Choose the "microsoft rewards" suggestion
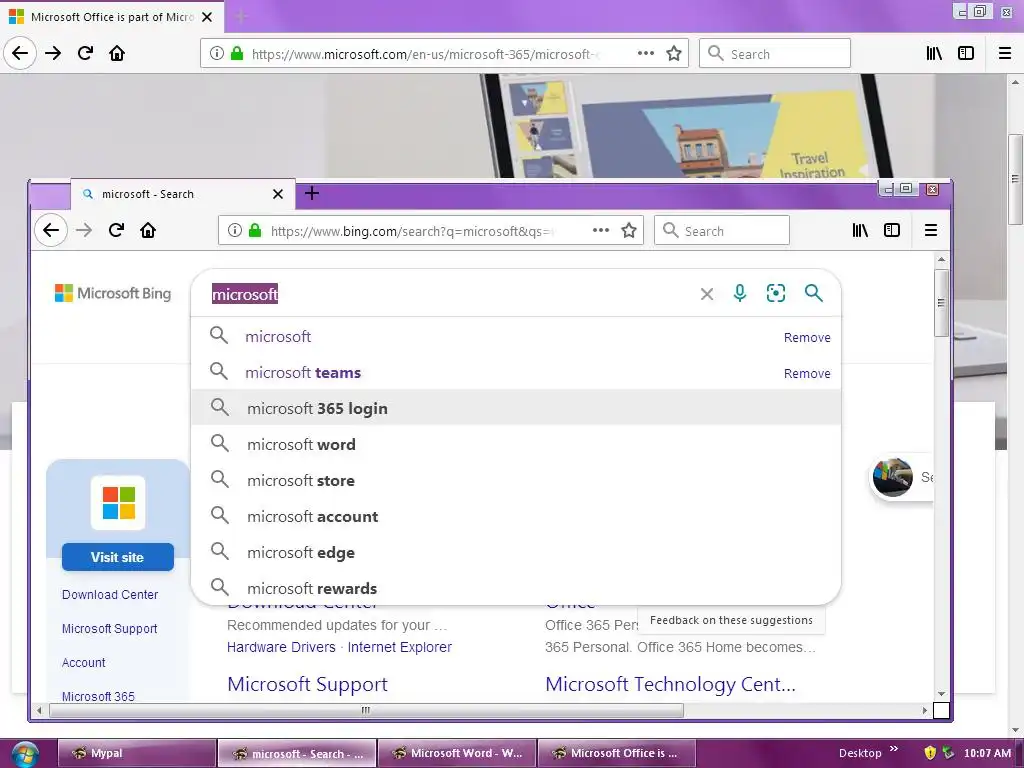1024x768 pixels. coord(516,588)
